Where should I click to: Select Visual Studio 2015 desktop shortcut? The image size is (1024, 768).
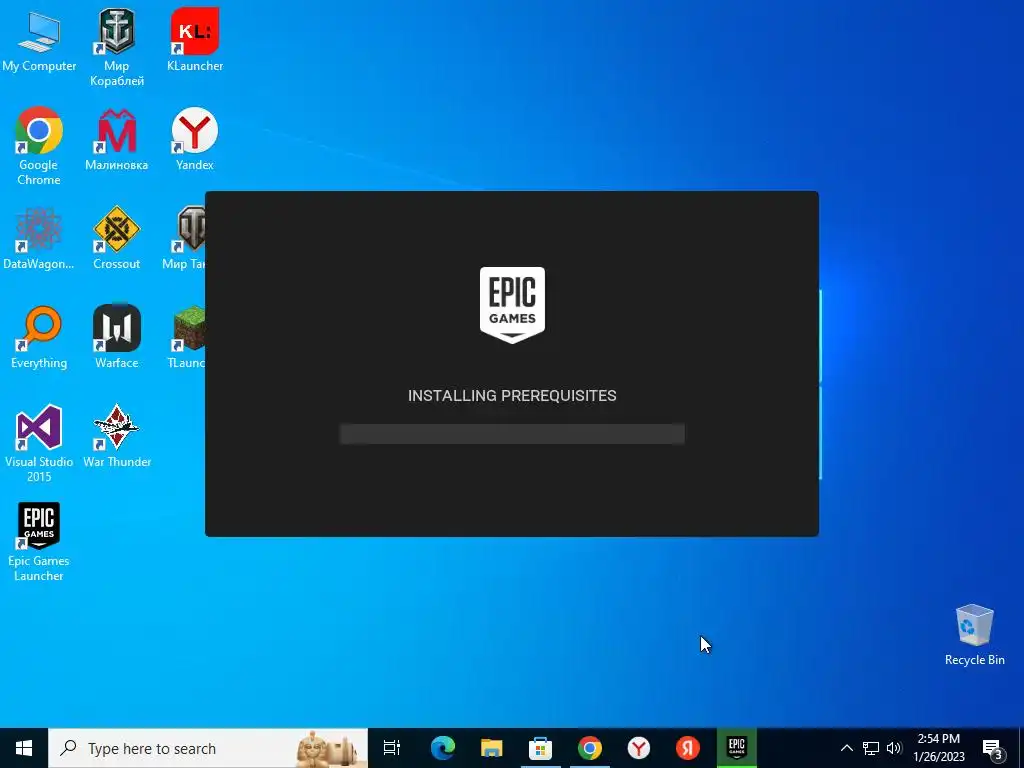coord(39,443)
